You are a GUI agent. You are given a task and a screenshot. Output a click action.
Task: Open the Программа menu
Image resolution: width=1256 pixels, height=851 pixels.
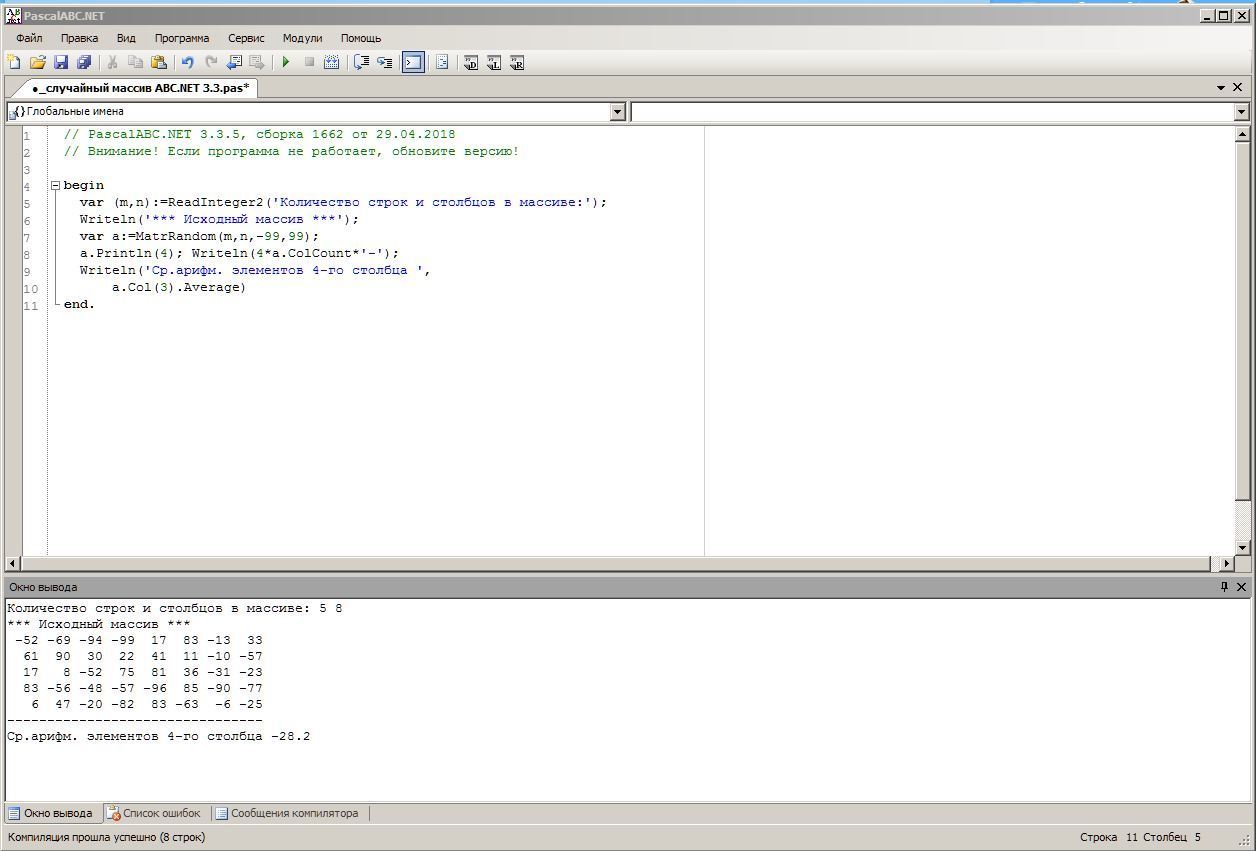pos(182,38)
